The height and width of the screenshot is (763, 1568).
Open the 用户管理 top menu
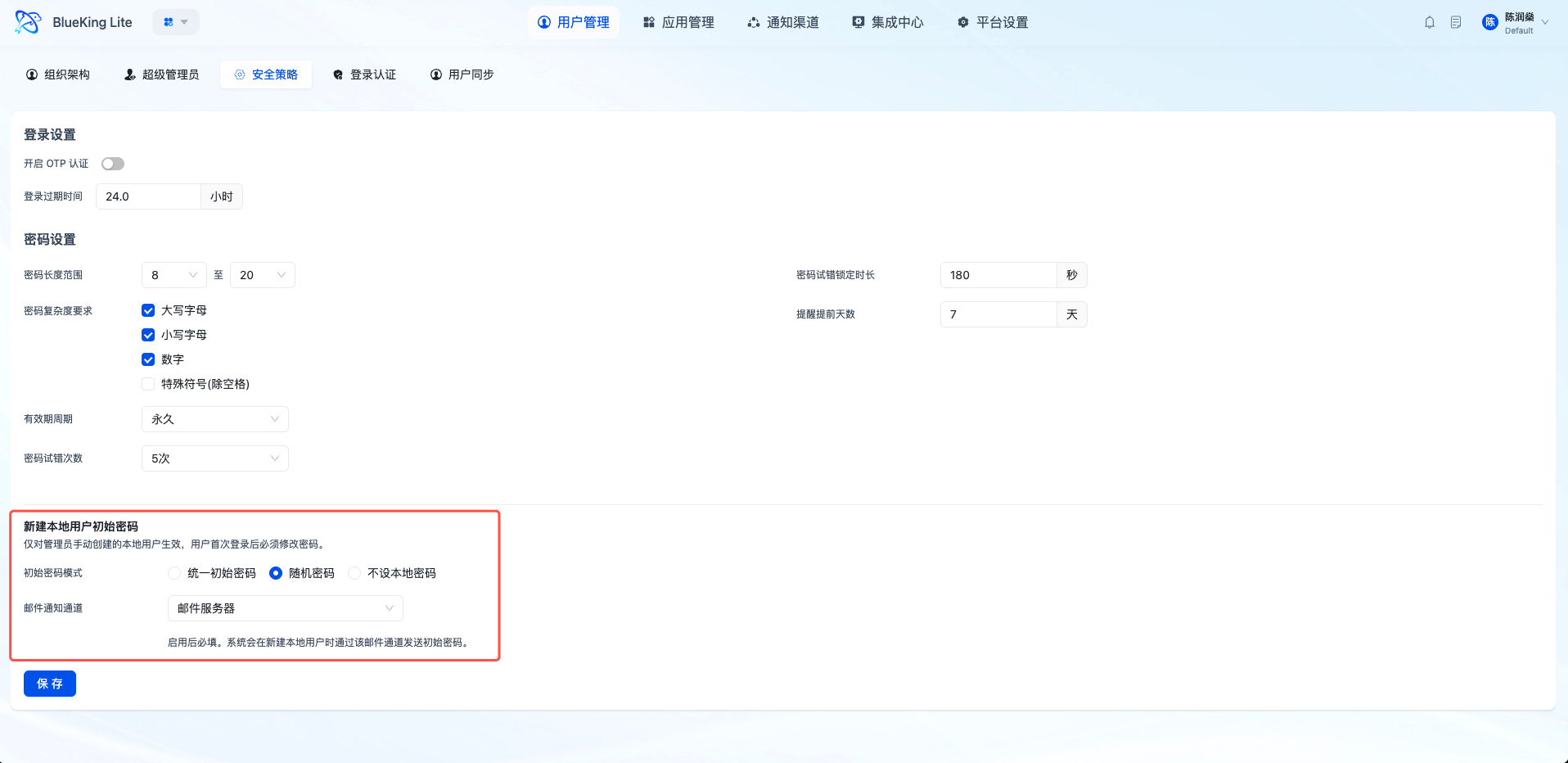click(x=574, y=22)
